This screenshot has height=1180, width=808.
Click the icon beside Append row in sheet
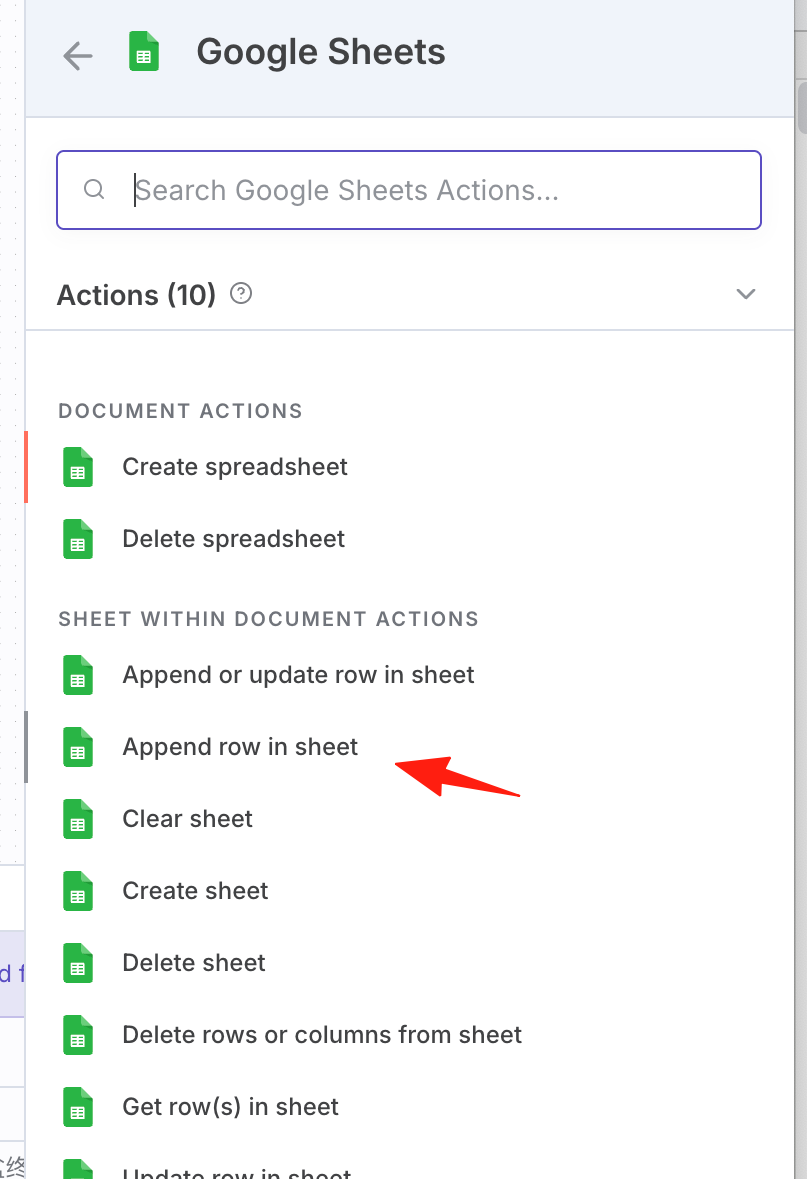click(x=77, y=747)
